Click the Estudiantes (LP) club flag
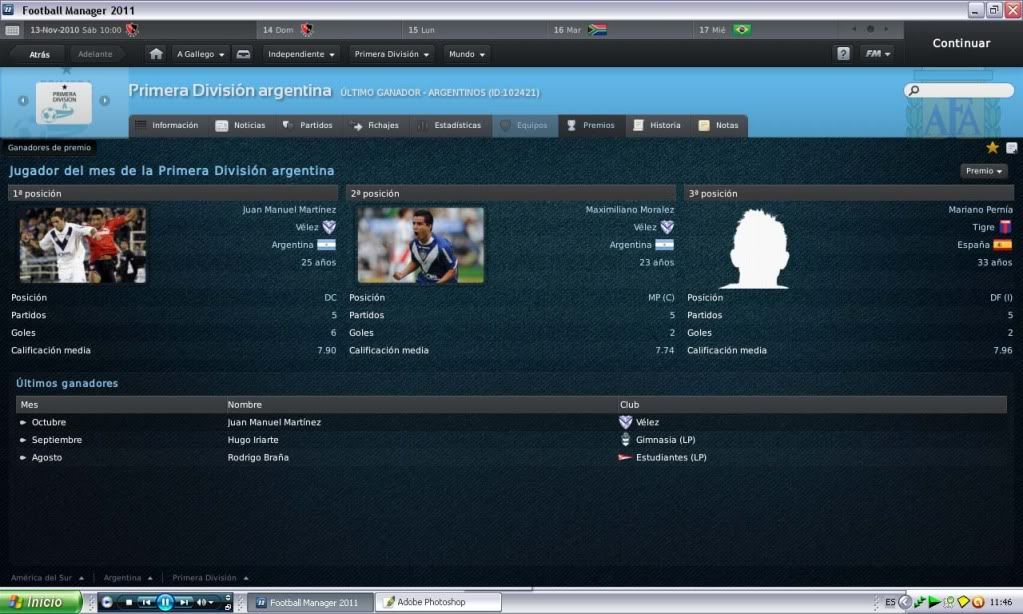This screenshot has height=614, width=1023. coord(625,457)
